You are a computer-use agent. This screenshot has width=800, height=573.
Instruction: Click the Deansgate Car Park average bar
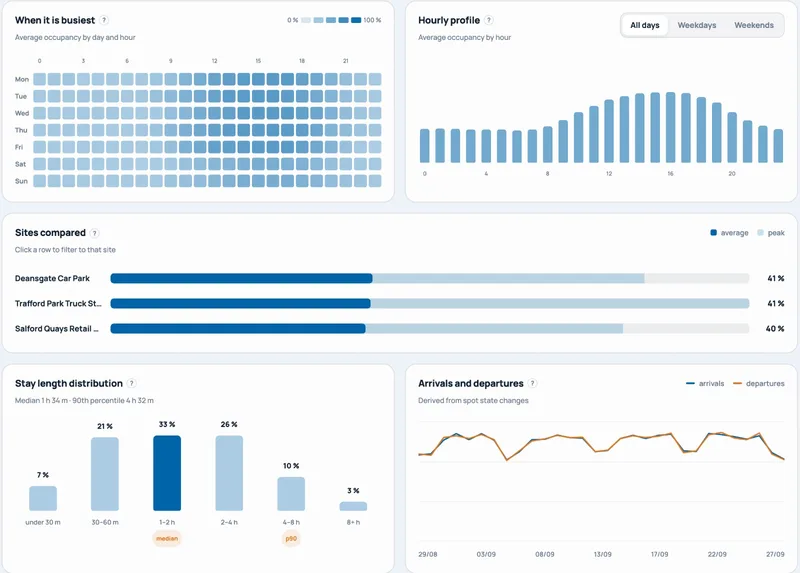coord(241,279)
